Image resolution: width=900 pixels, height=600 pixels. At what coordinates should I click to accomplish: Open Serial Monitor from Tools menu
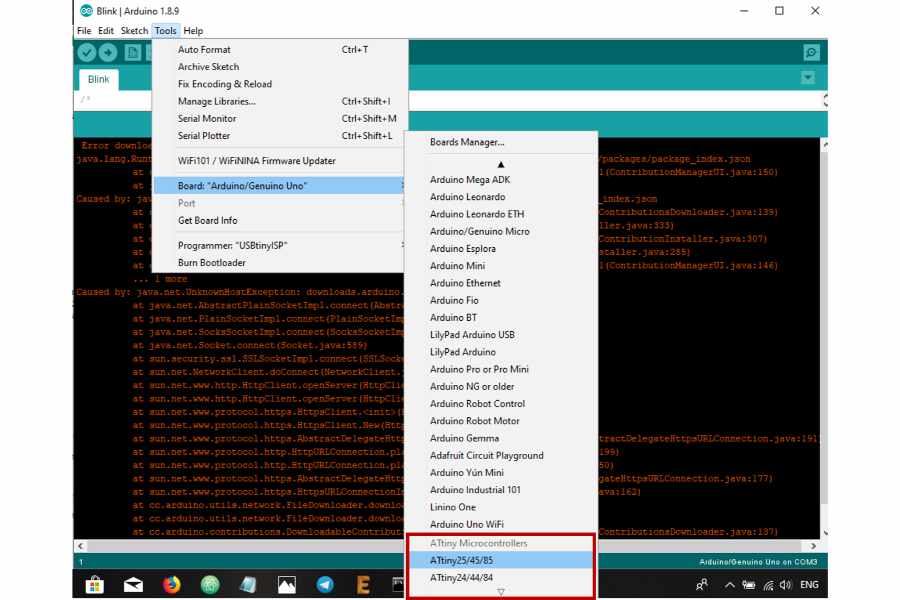[x=278, y=119]
